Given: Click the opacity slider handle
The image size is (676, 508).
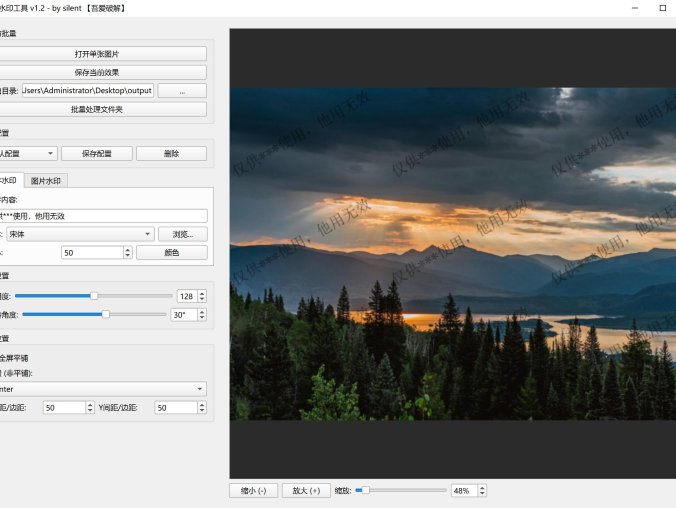Looking at the screenshot, I should pos(94,296).
